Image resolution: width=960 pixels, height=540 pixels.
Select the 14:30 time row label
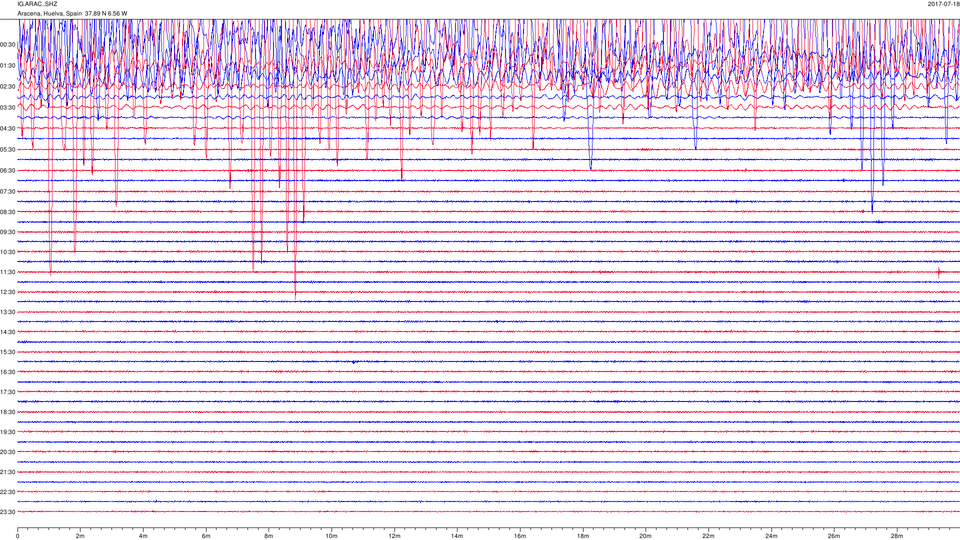point(7,332)
